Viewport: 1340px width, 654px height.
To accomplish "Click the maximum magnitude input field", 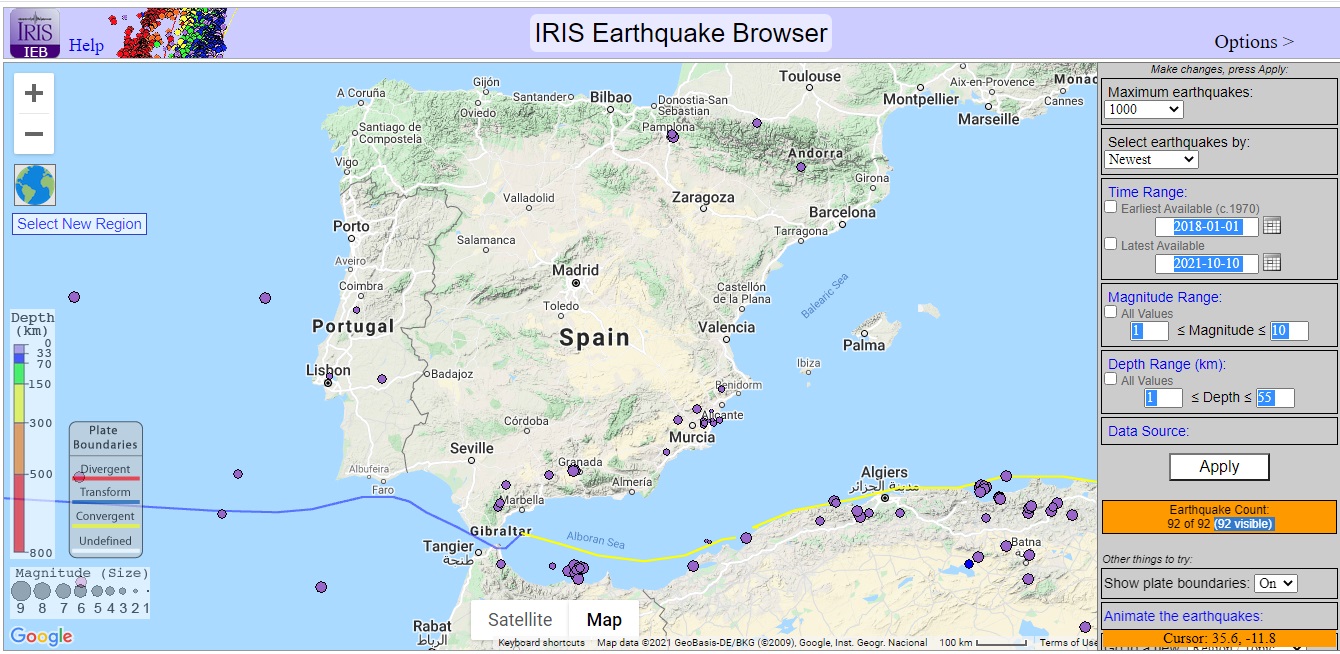I will point(1289,330).
